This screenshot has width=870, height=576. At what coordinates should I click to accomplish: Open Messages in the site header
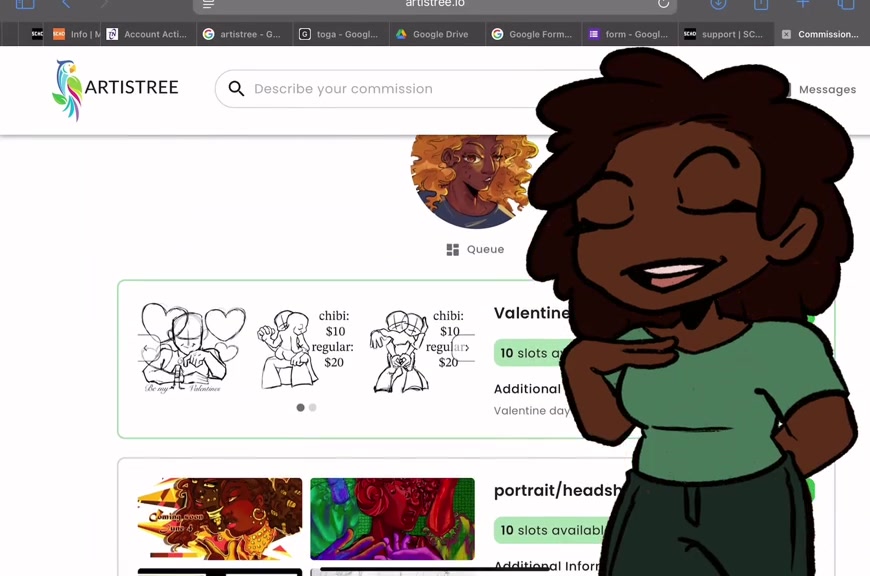[x=827, y=89]
